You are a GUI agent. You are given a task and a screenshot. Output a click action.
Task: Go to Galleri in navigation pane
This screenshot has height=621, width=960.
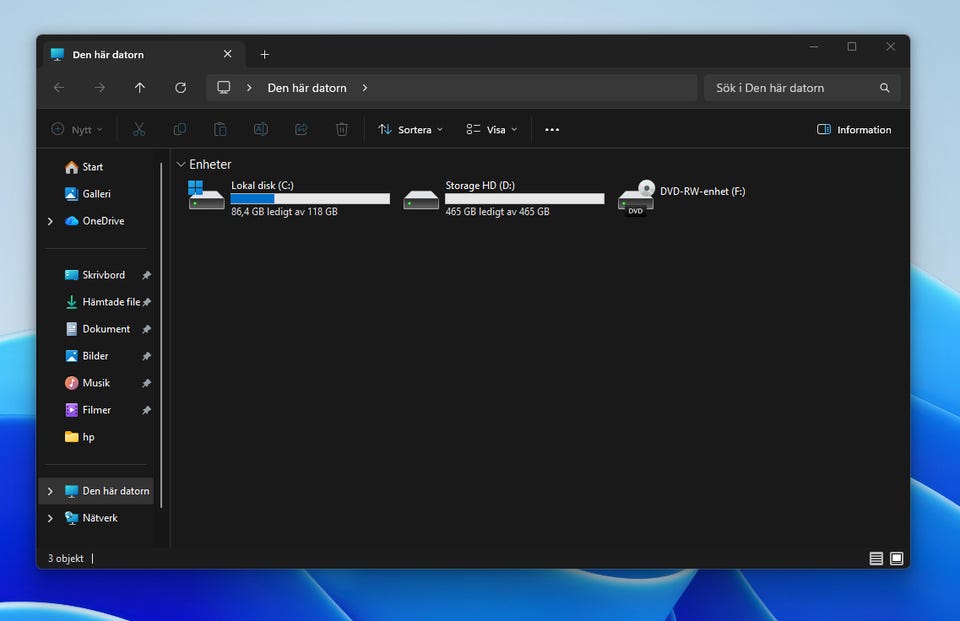[x=96, y=194]
